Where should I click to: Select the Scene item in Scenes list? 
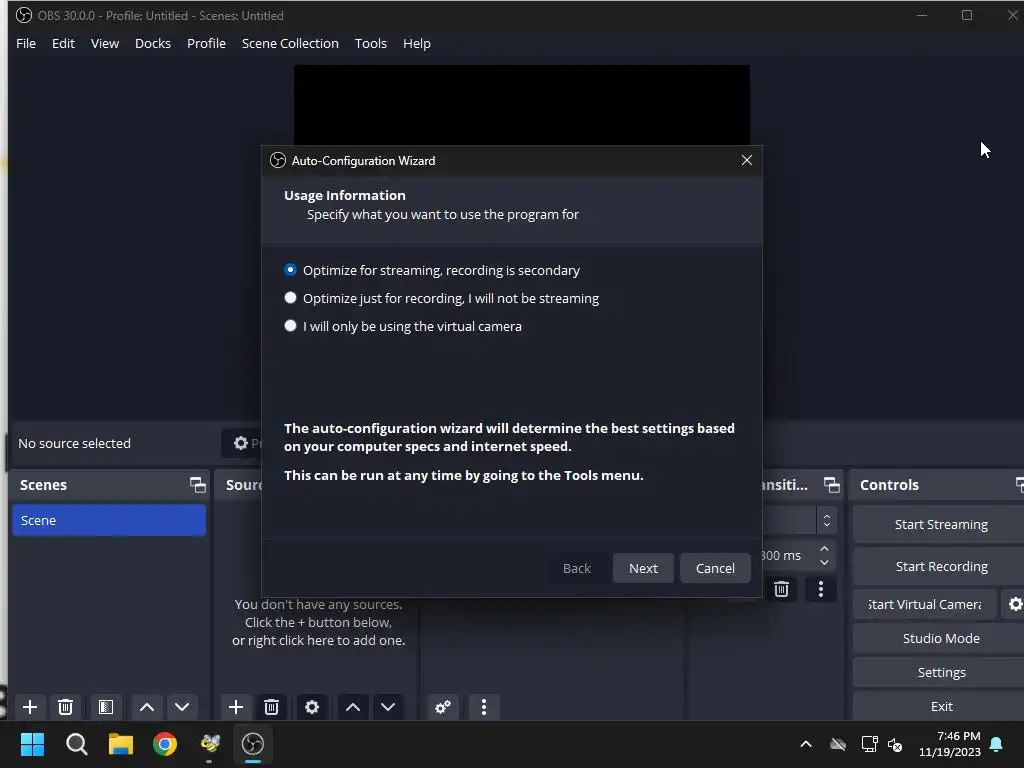click(109, 520)
